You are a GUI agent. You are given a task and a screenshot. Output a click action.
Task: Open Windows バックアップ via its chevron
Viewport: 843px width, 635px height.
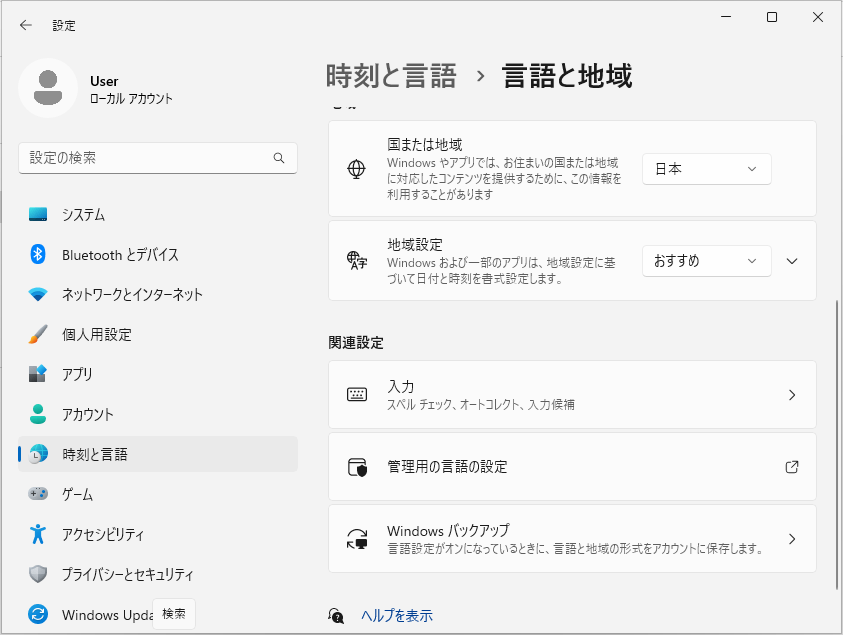coord(791,539)
